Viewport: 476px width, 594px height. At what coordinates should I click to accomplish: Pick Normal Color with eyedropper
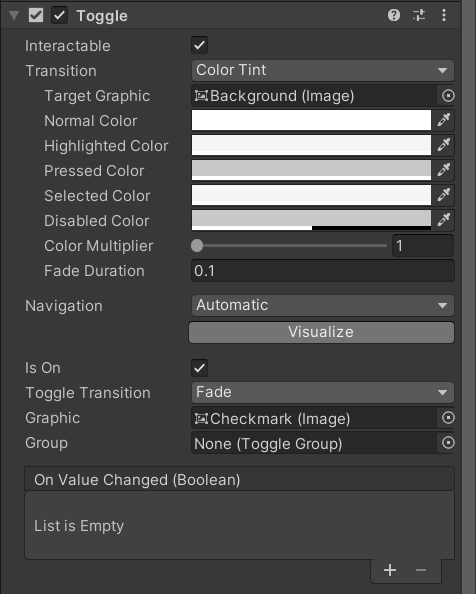click(444, 120)
